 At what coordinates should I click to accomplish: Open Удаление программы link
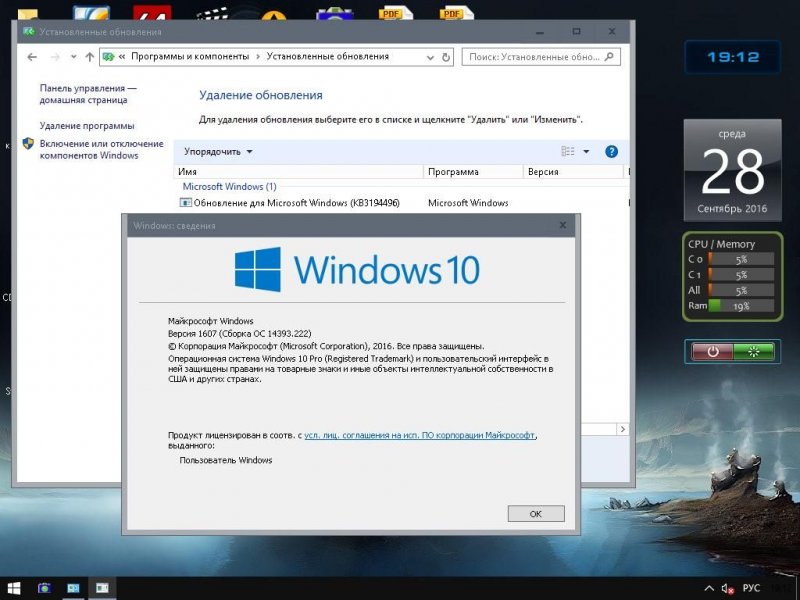tap(87, 126)
